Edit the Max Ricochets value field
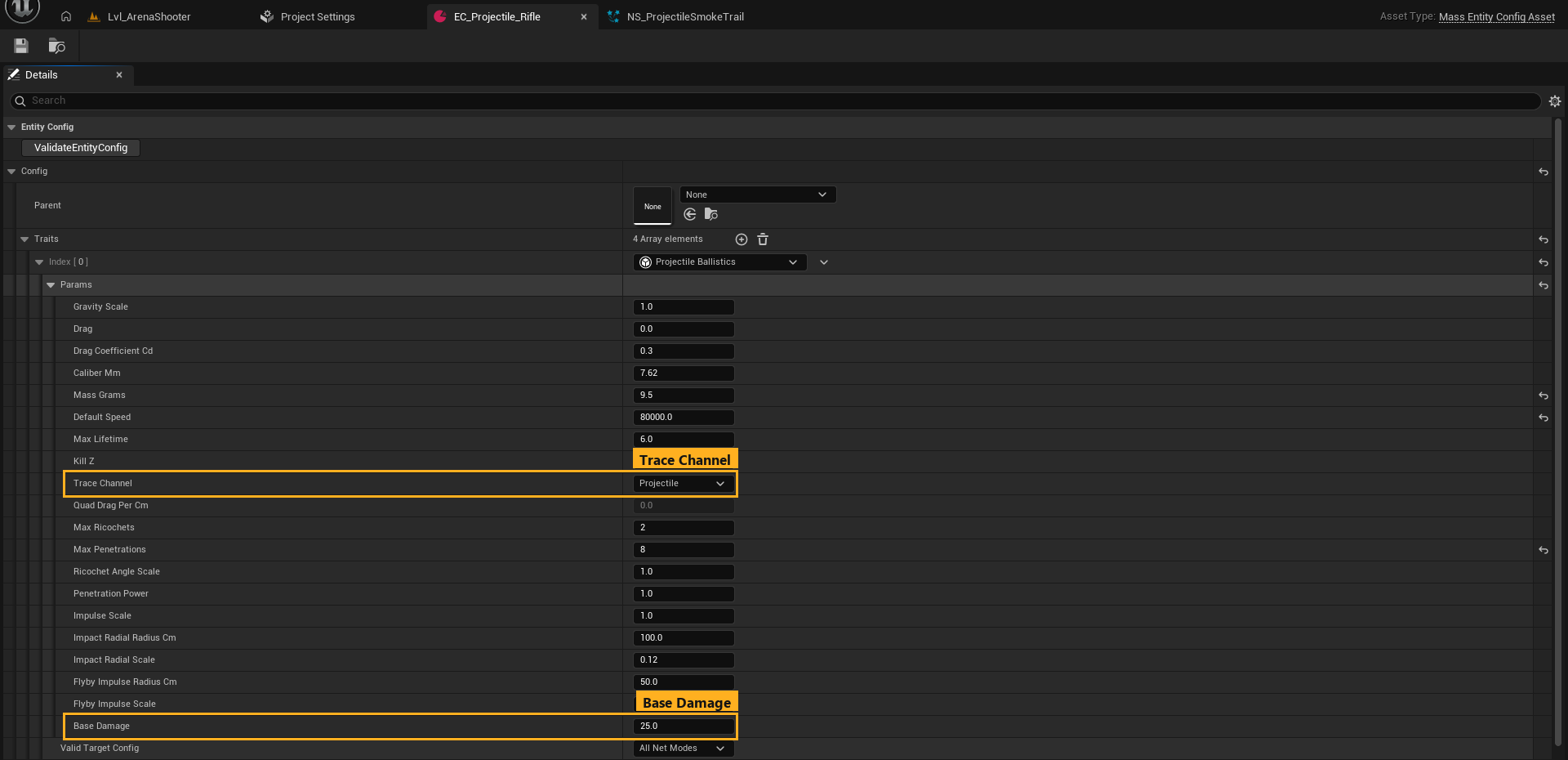Viewport: 1568px width, 760px height. 684,528
